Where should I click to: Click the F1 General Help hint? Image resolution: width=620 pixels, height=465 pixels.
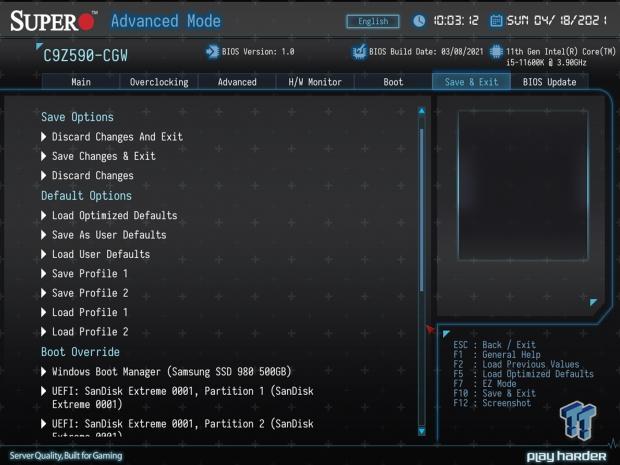(x=497, y=355)
